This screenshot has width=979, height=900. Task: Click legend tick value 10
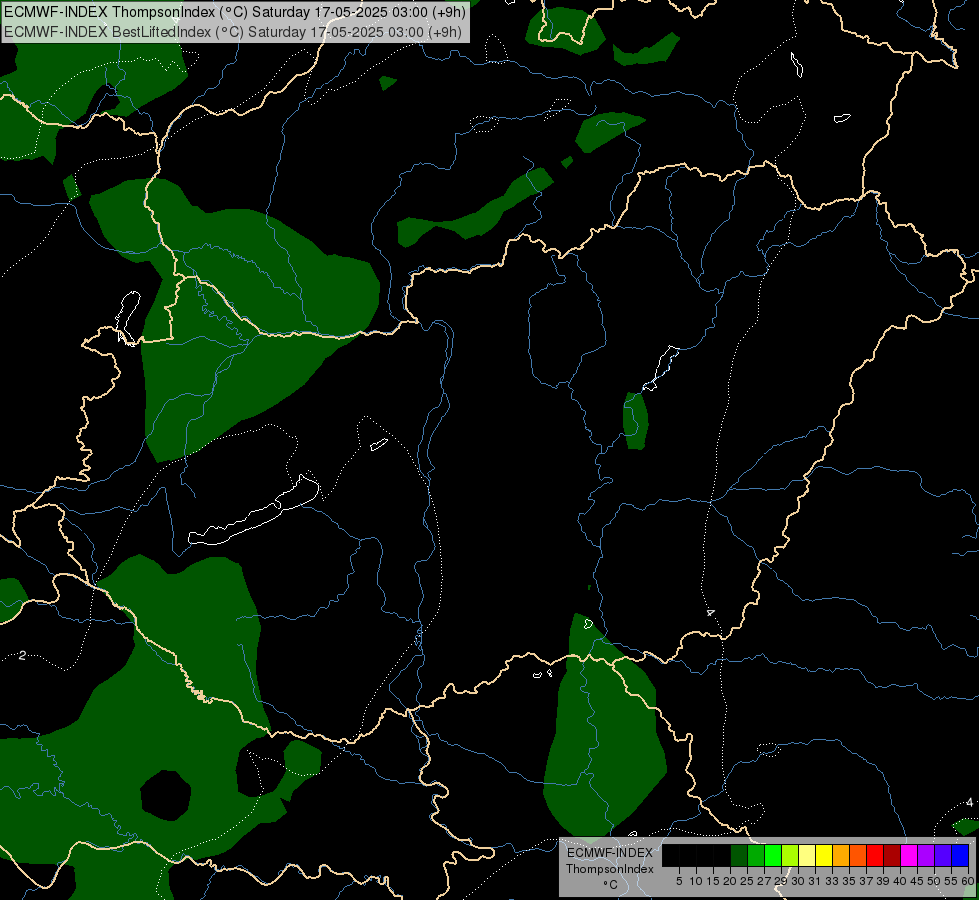696,881
